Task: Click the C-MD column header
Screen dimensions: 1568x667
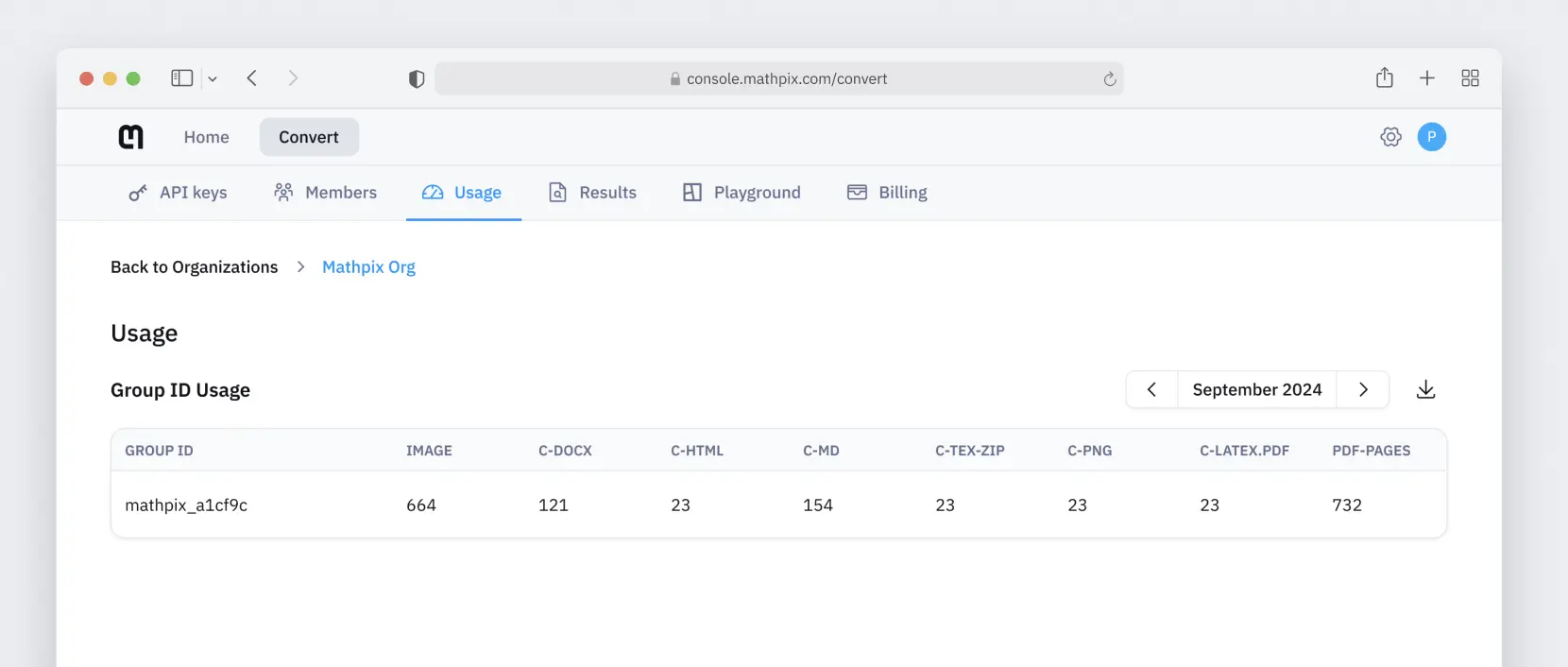Action: click(821, 451)
